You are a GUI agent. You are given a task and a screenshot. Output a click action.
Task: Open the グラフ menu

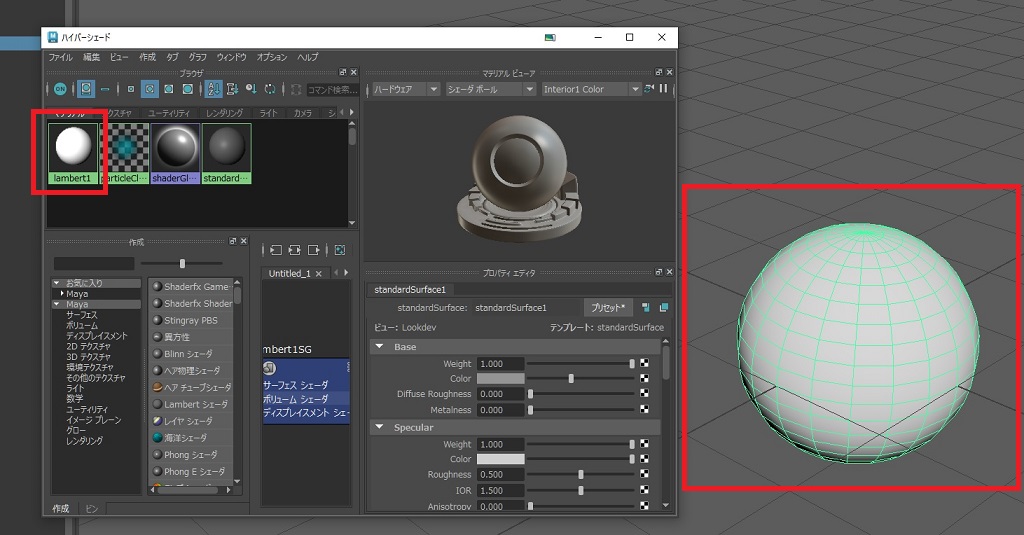click(x=198, y=57)
